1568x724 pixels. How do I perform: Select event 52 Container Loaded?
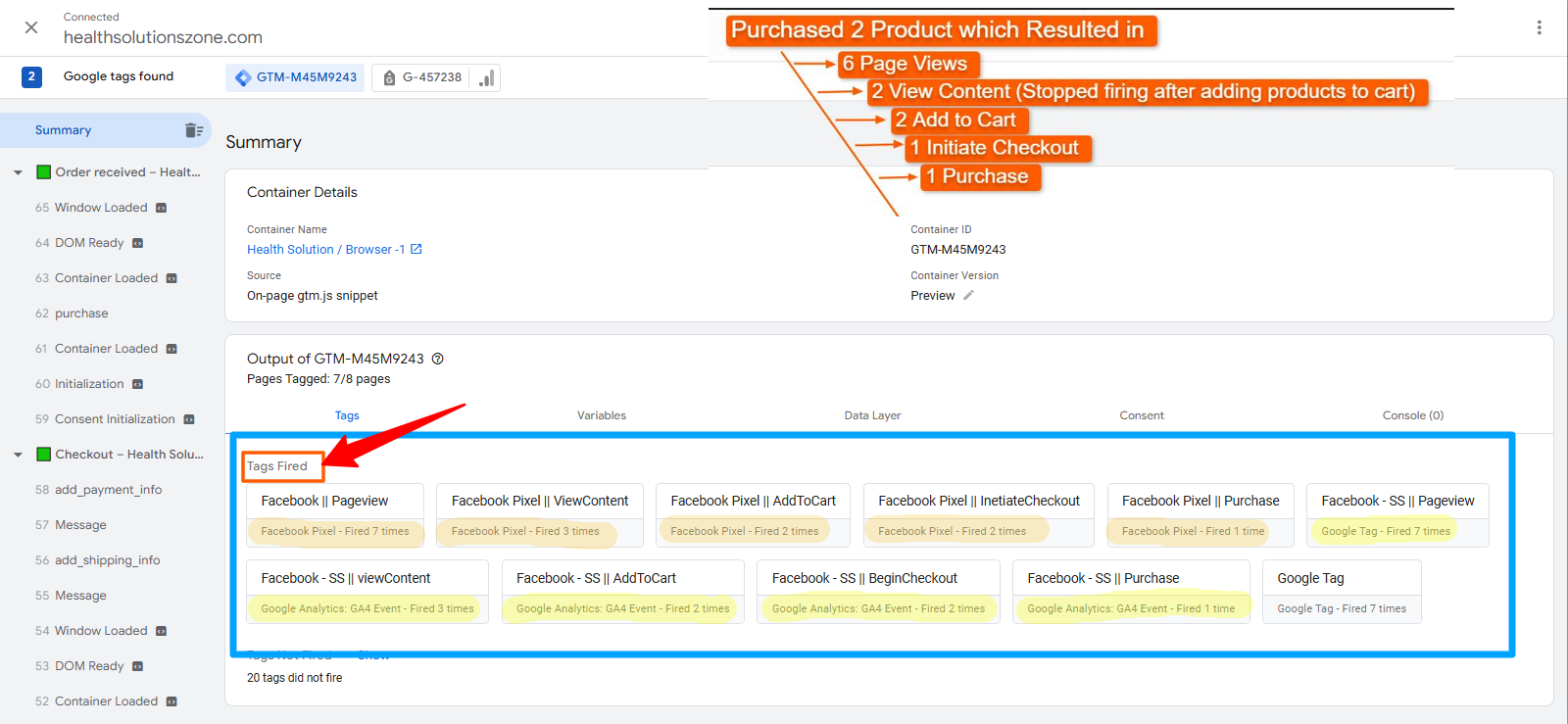coord(96,701)
